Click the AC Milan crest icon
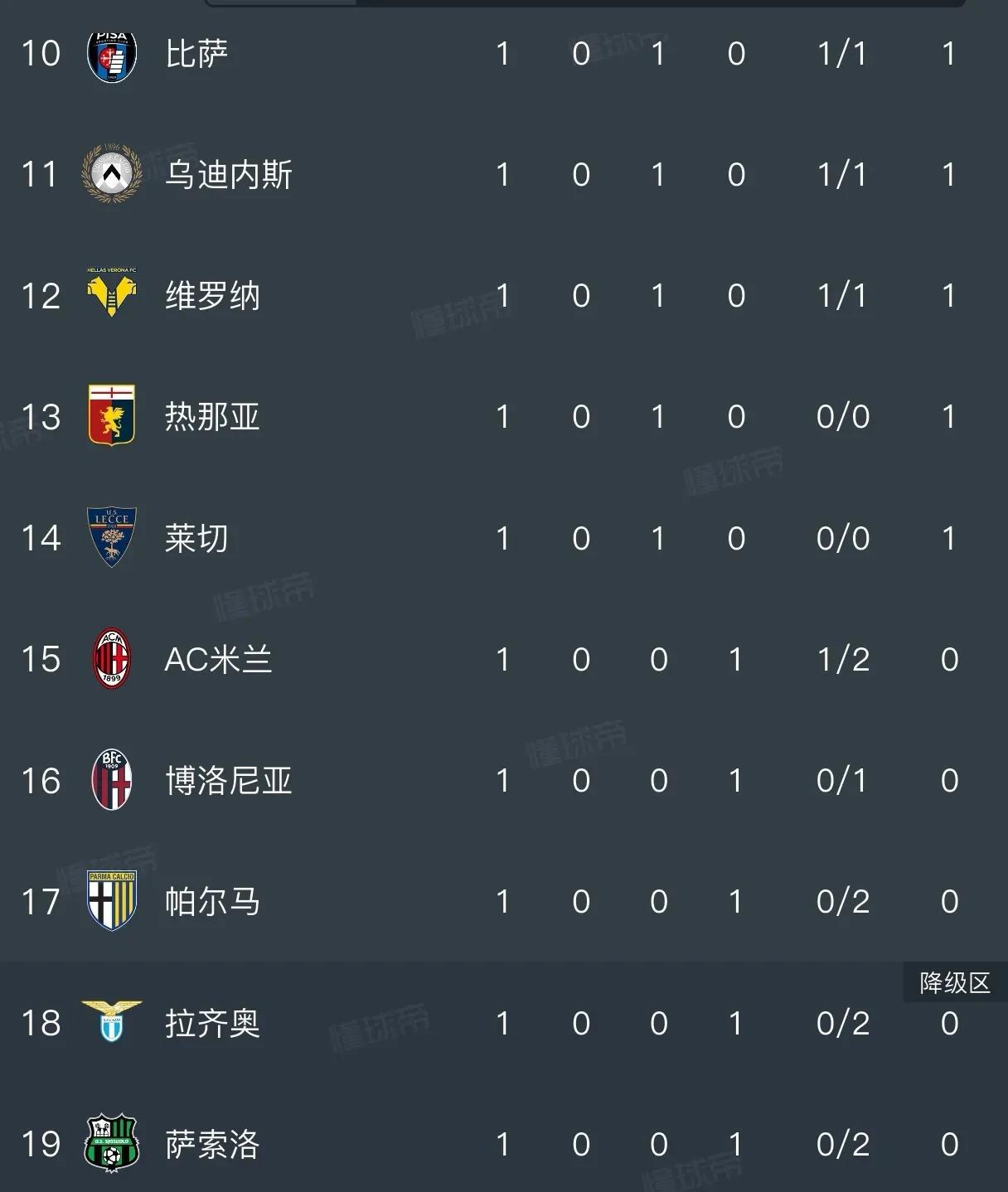Image resolution: width=1008 pixels, height=1192 pixels. [112, 659]
